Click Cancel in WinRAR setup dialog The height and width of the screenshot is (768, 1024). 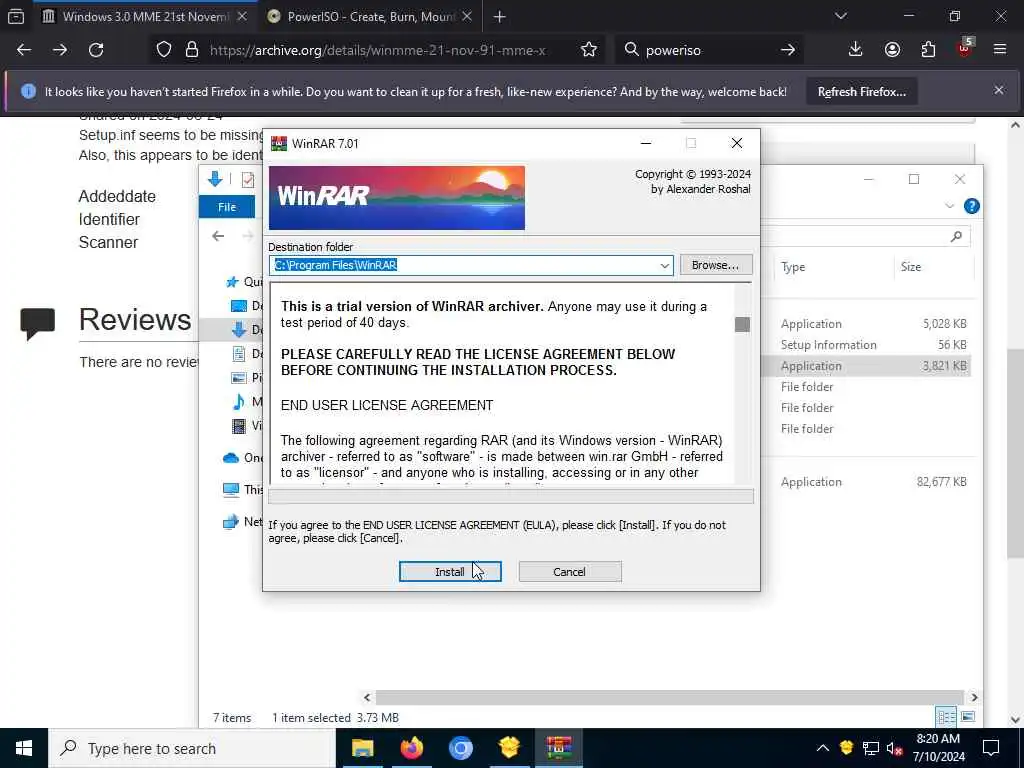tap(569, 571)
